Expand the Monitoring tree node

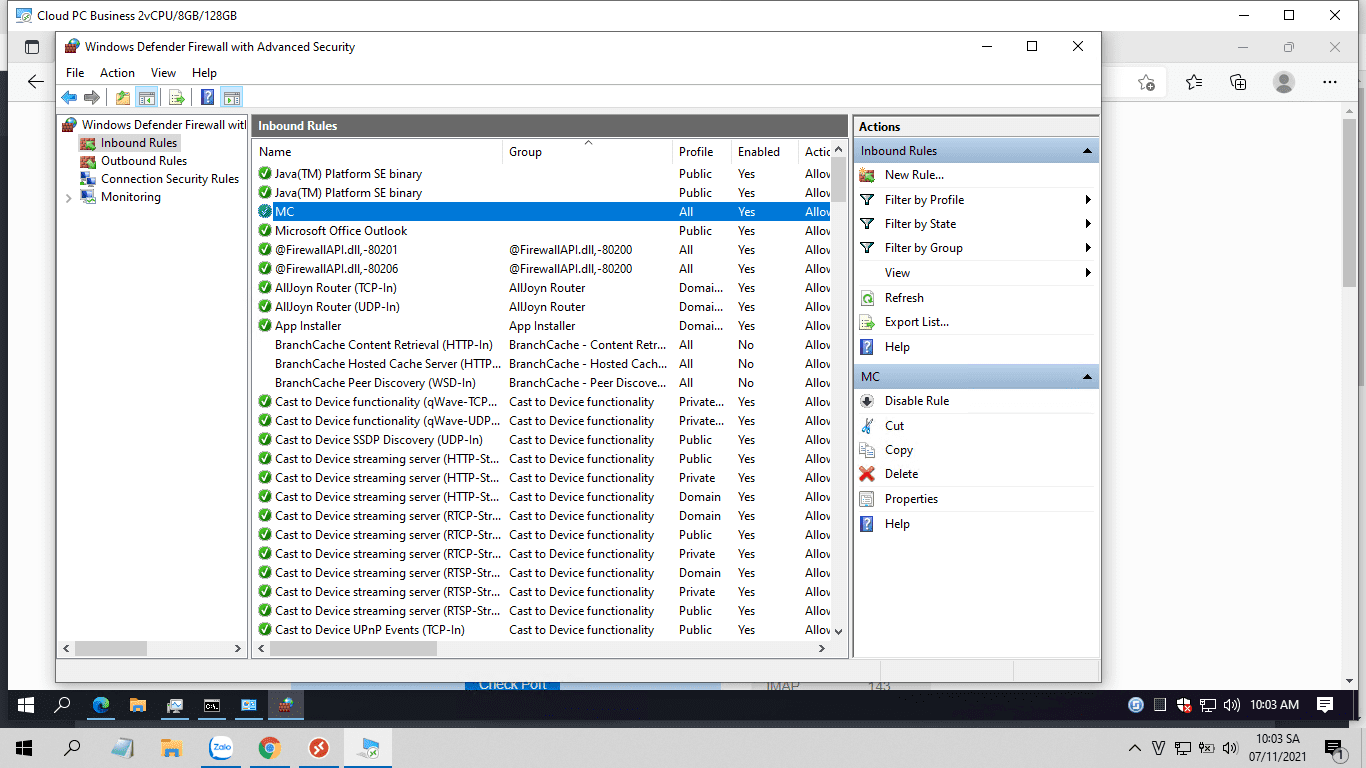point(68,198)
